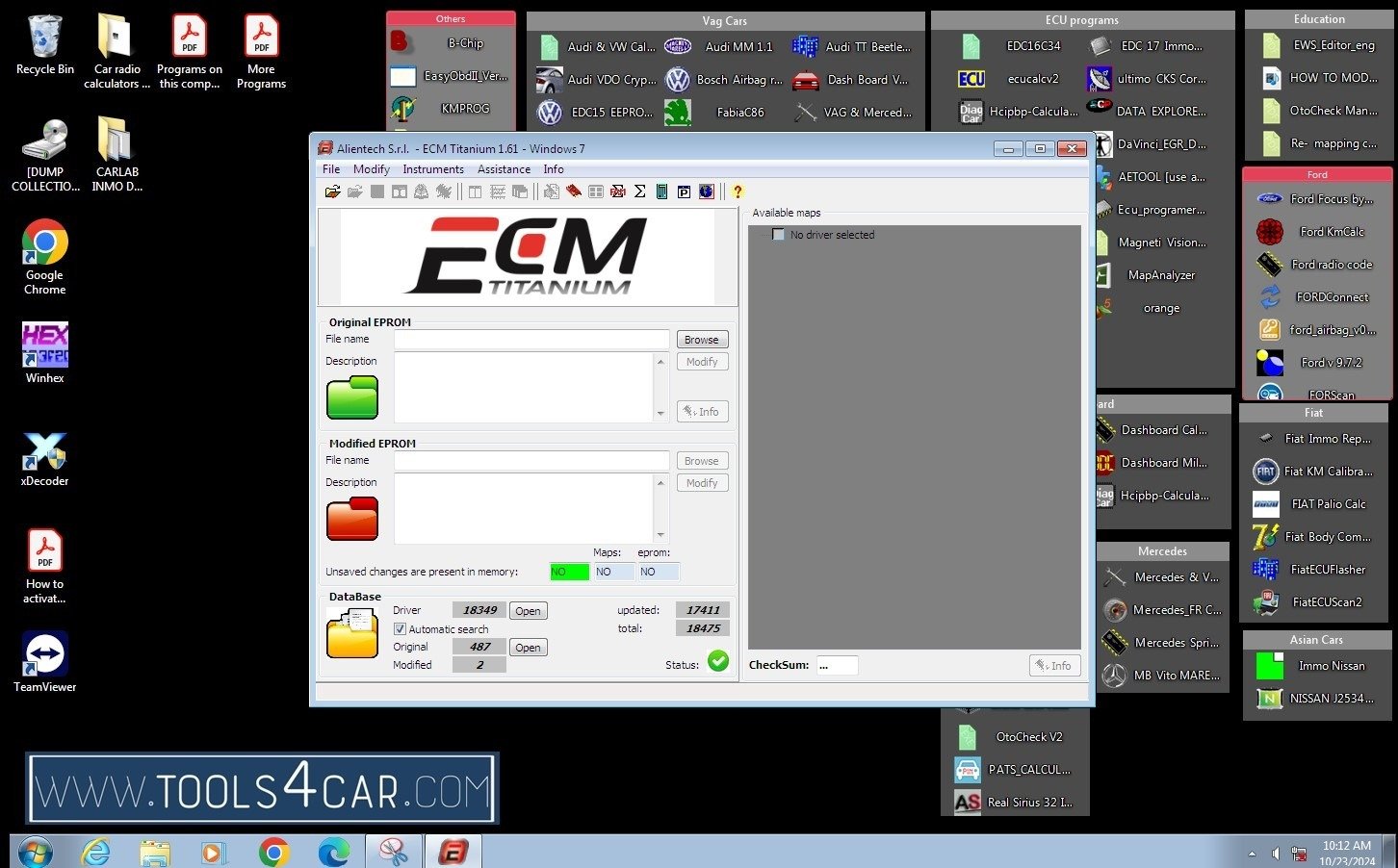Image resolution: width=1398 pixels, height=868 pixels.
Task: Click the Modify button in Original EPROM
Action: 702,362
